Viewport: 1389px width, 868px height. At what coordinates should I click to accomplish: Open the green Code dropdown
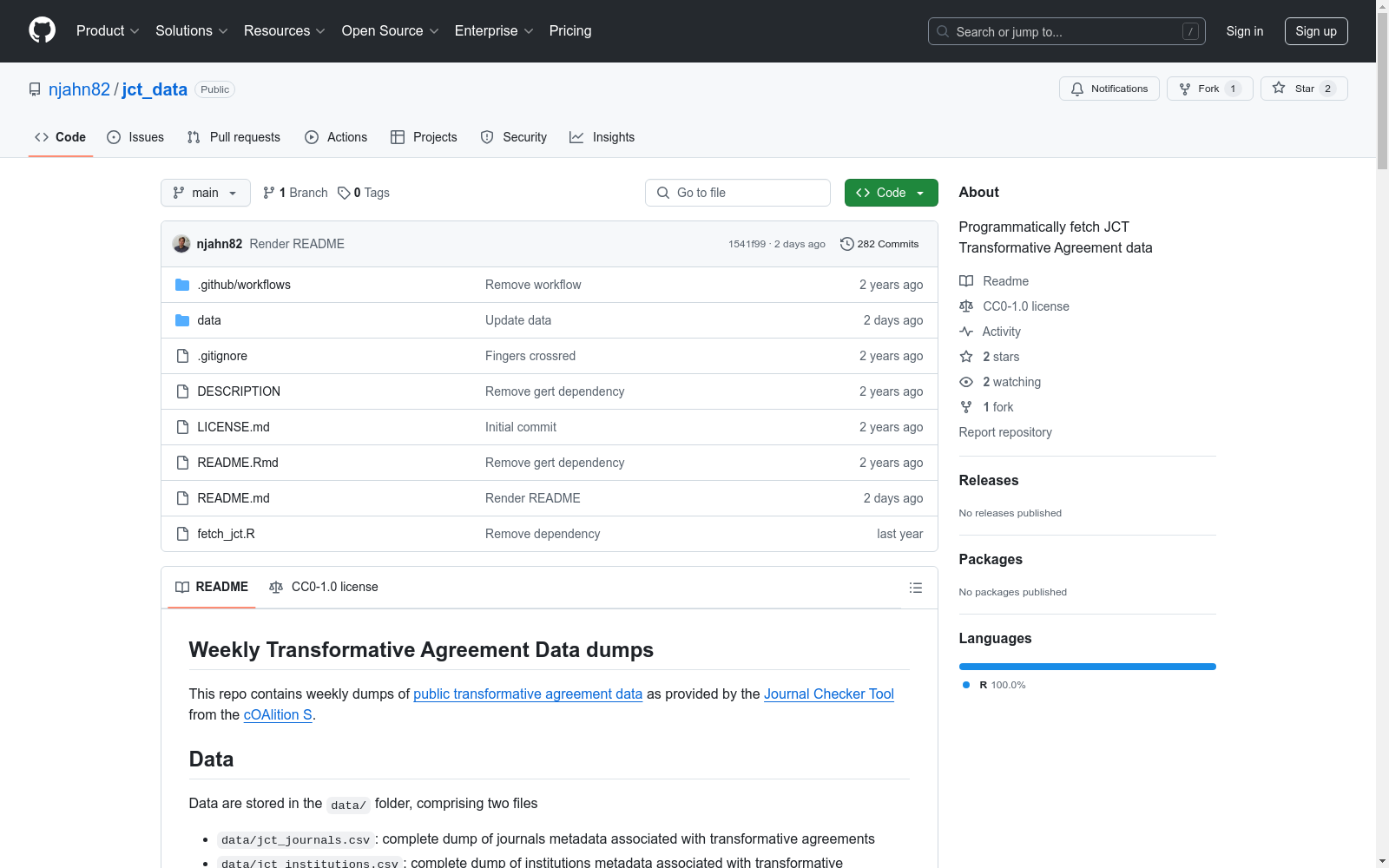(891, 193)
